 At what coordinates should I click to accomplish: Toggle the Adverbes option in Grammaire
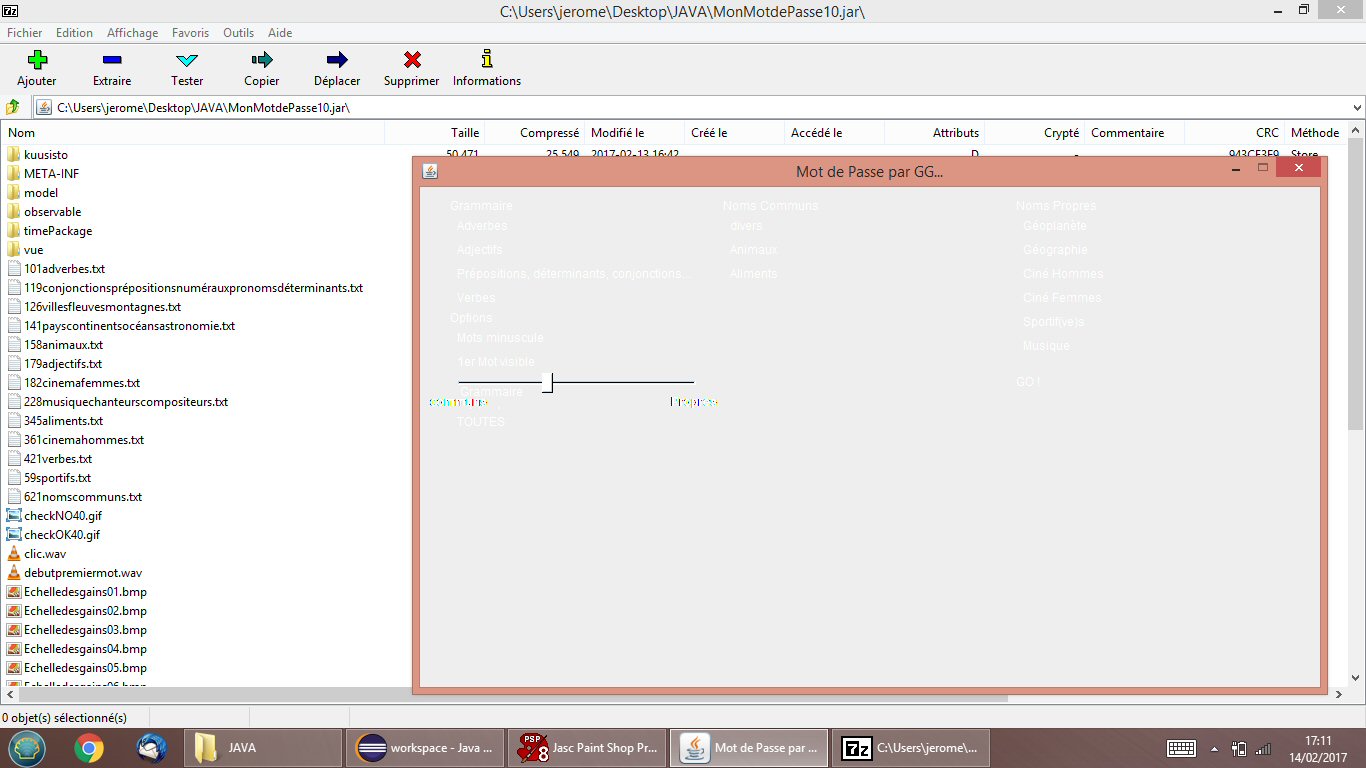click(482, 226)
